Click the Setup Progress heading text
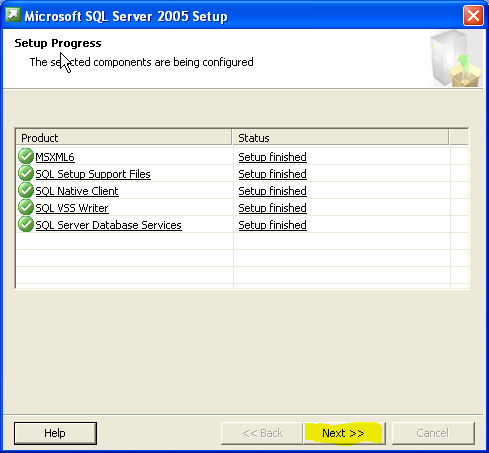This screenshot has width=489, height=453. (58, 43)
